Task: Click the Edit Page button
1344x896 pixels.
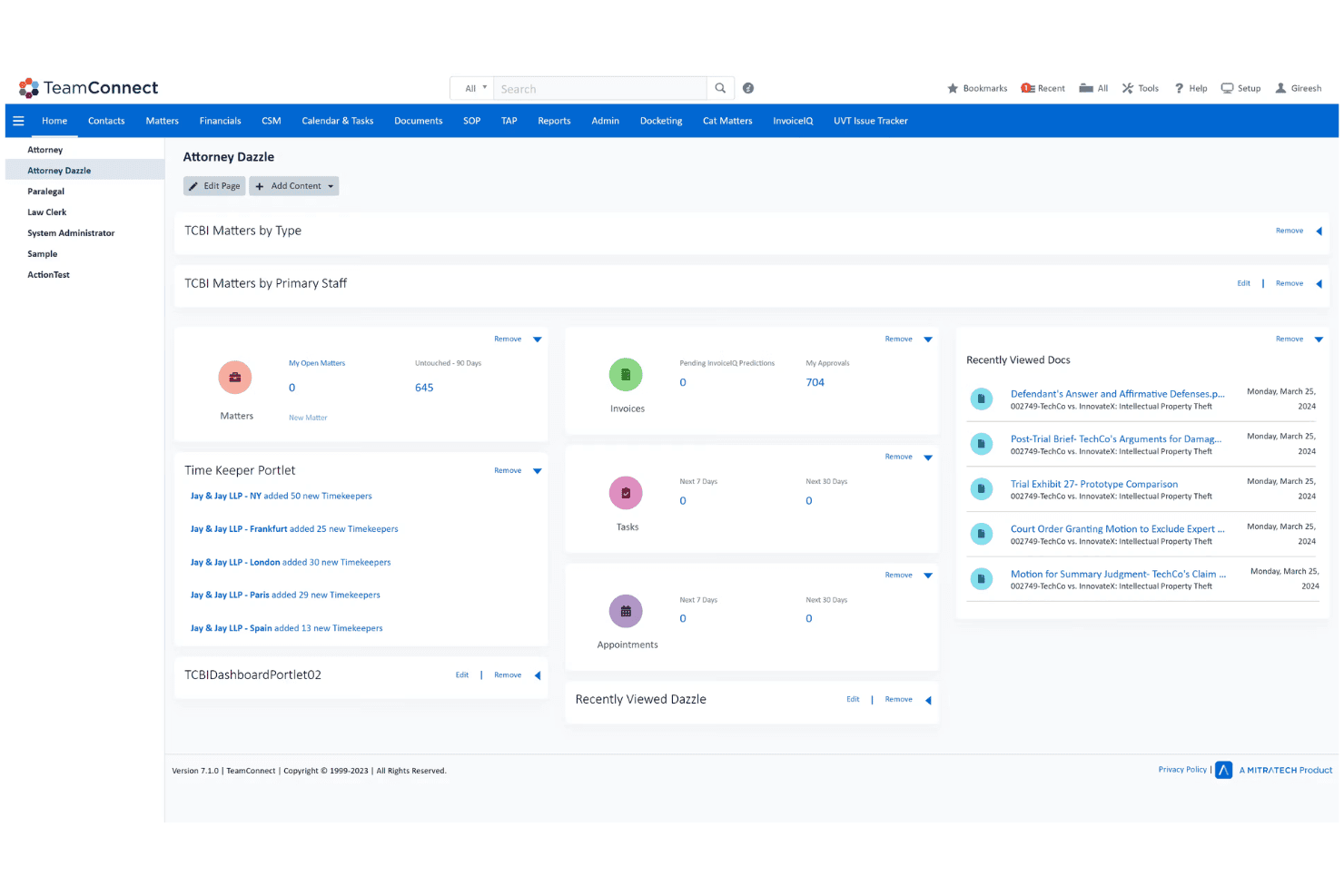Action: tap(214, 186)
